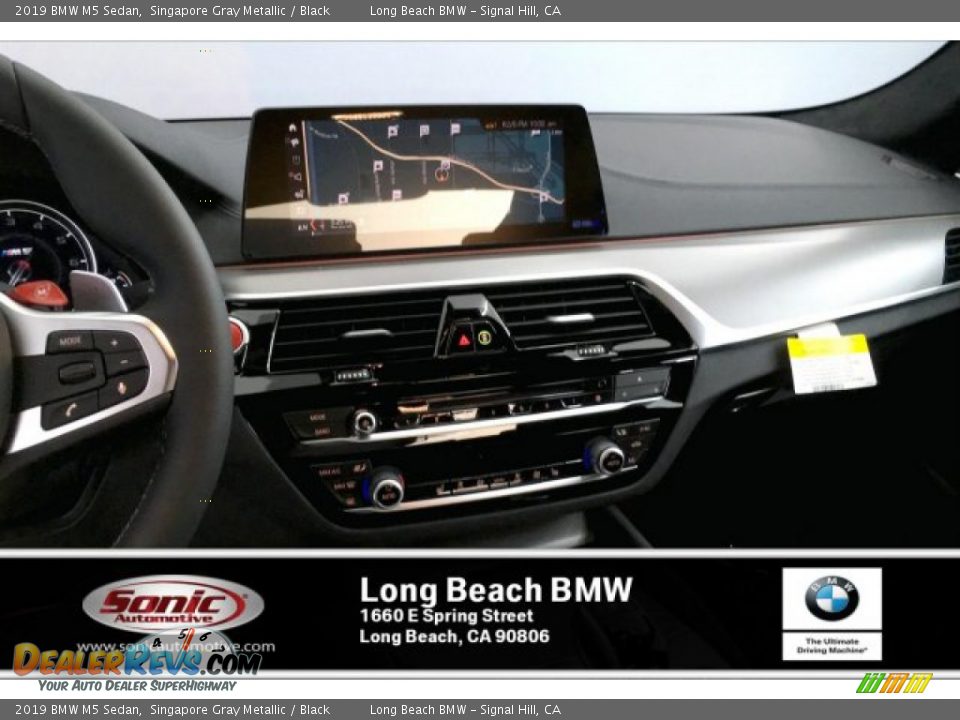
Task: Click the Long Beach BMW dealership title
Action: [496, 590]
